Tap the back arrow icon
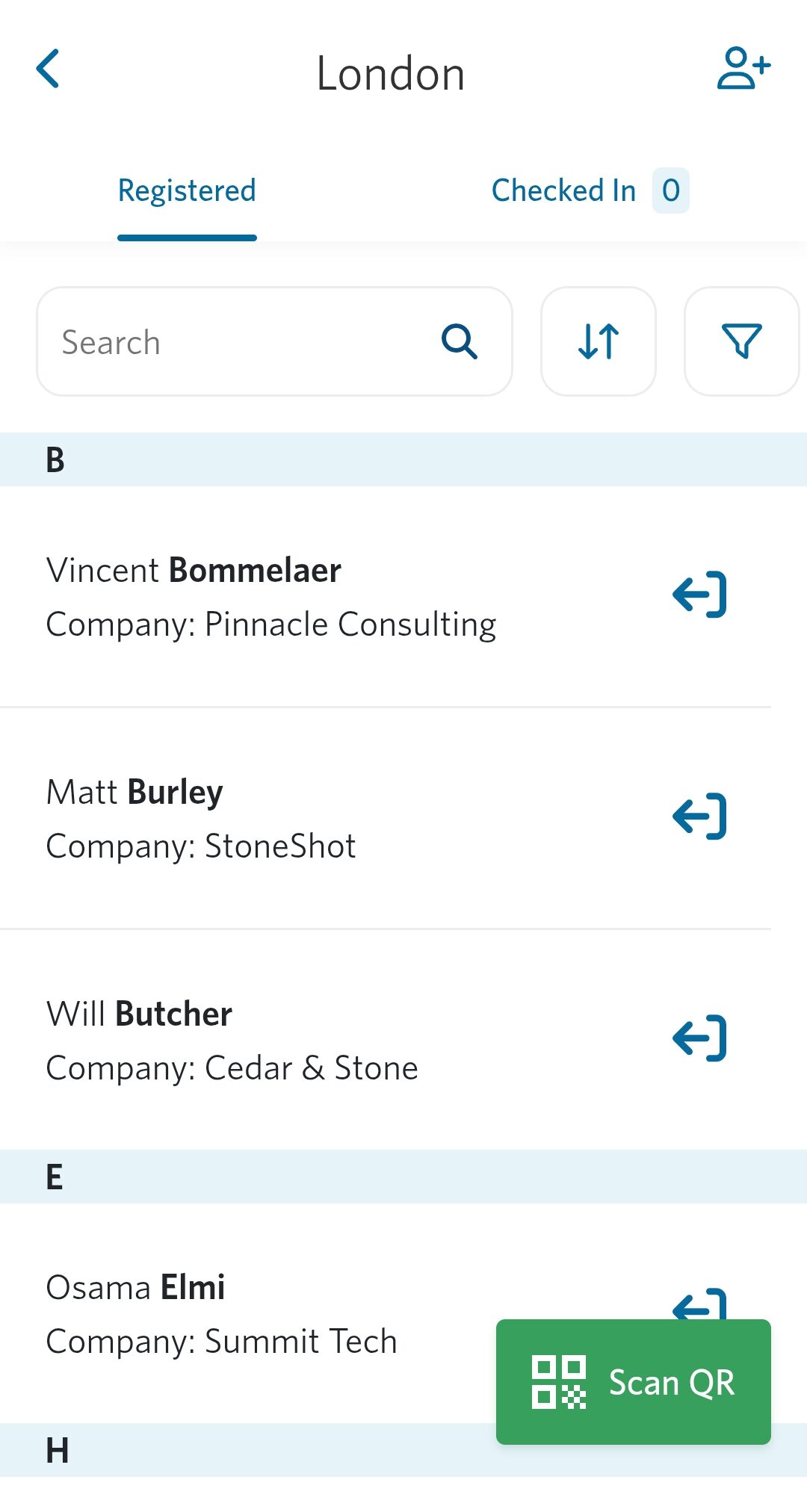This screenshot has width=807, height=1512. 49,69
